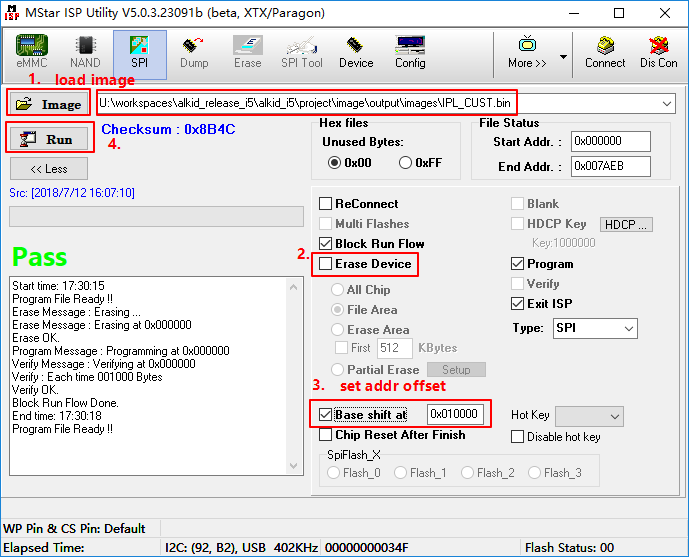Click the base shift address input field
This screenshot has height=557, width=689.
click(x=455, y=414)
